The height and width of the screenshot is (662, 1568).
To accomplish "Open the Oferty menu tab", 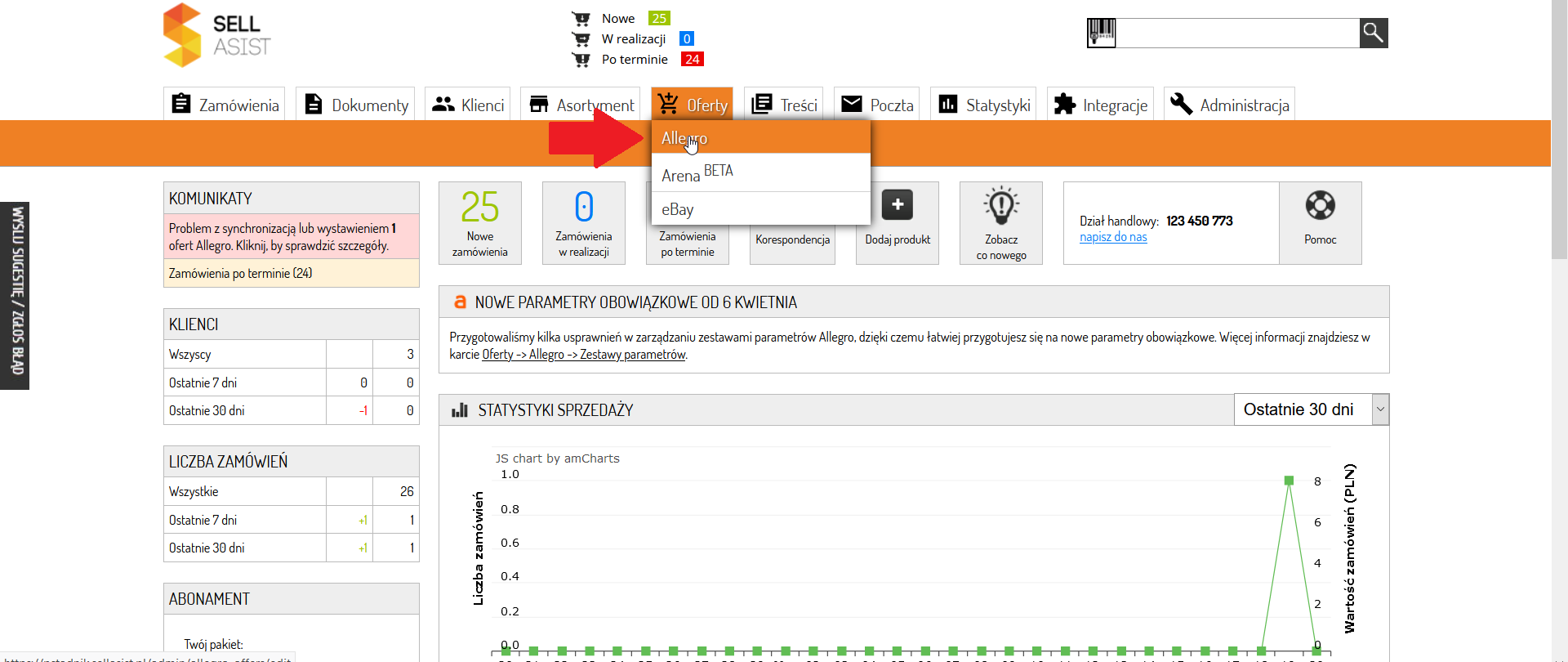I will pos(692,105).
